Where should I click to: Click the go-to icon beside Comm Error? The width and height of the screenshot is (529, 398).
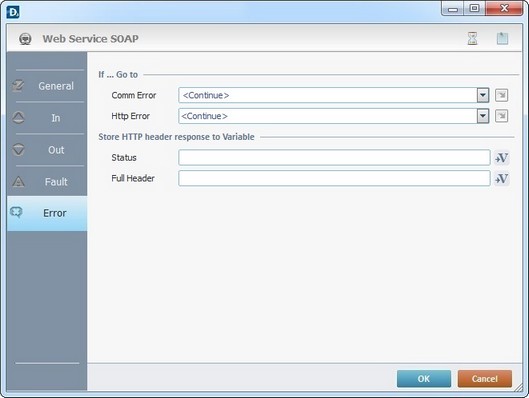tap(501, 95)
